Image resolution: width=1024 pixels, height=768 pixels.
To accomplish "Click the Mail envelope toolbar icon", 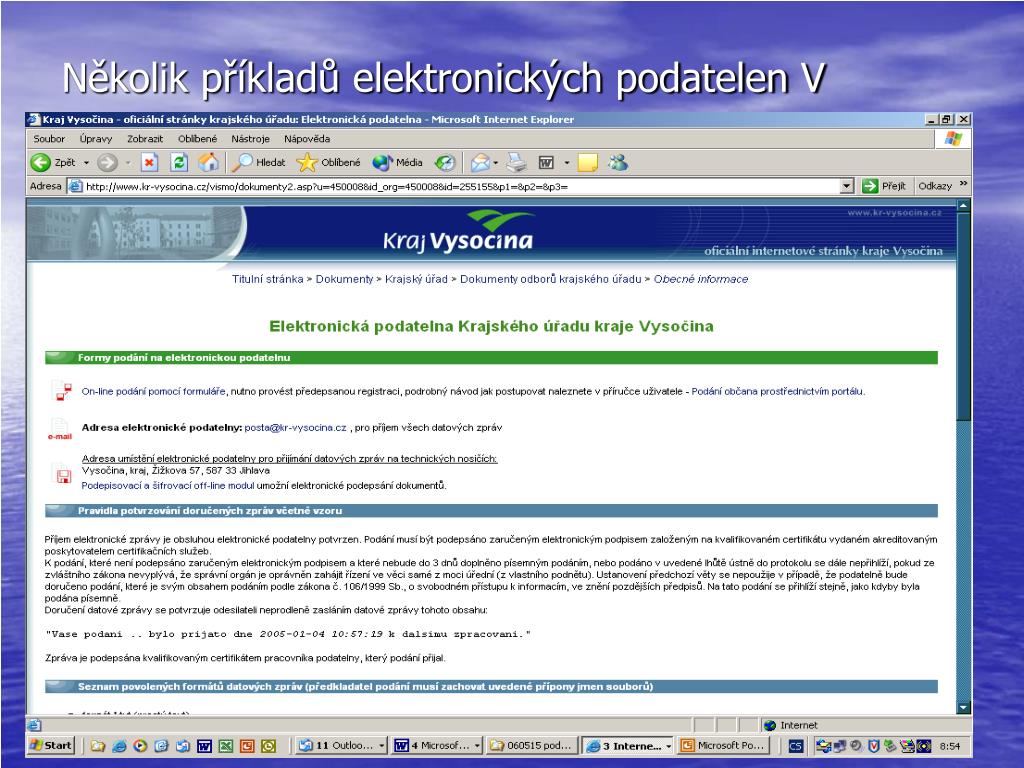I will pyautogui.click(x=480, y=163).
